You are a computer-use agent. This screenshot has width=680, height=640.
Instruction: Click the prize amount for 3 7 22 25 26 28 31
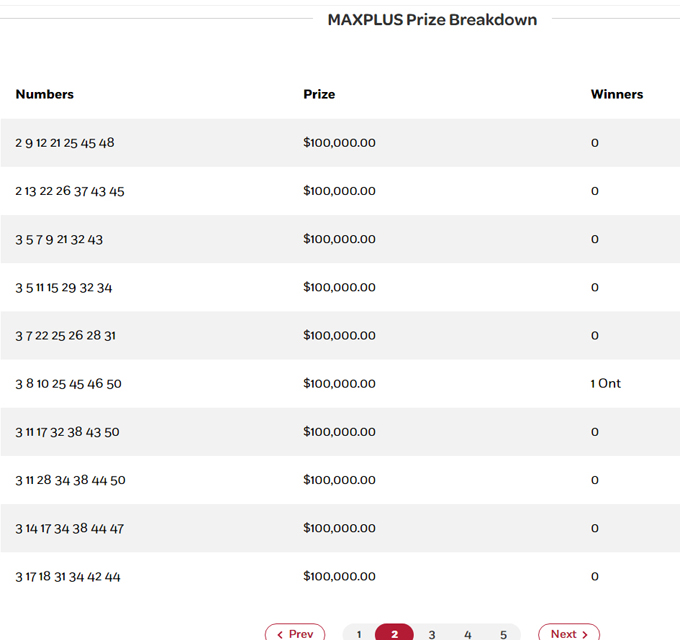pos(339,335)
